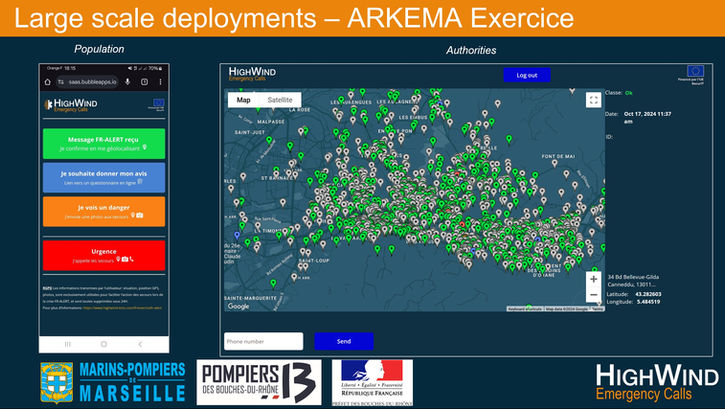
Task: Switch the map to Satellite view
Action: (x=280, y=100)
